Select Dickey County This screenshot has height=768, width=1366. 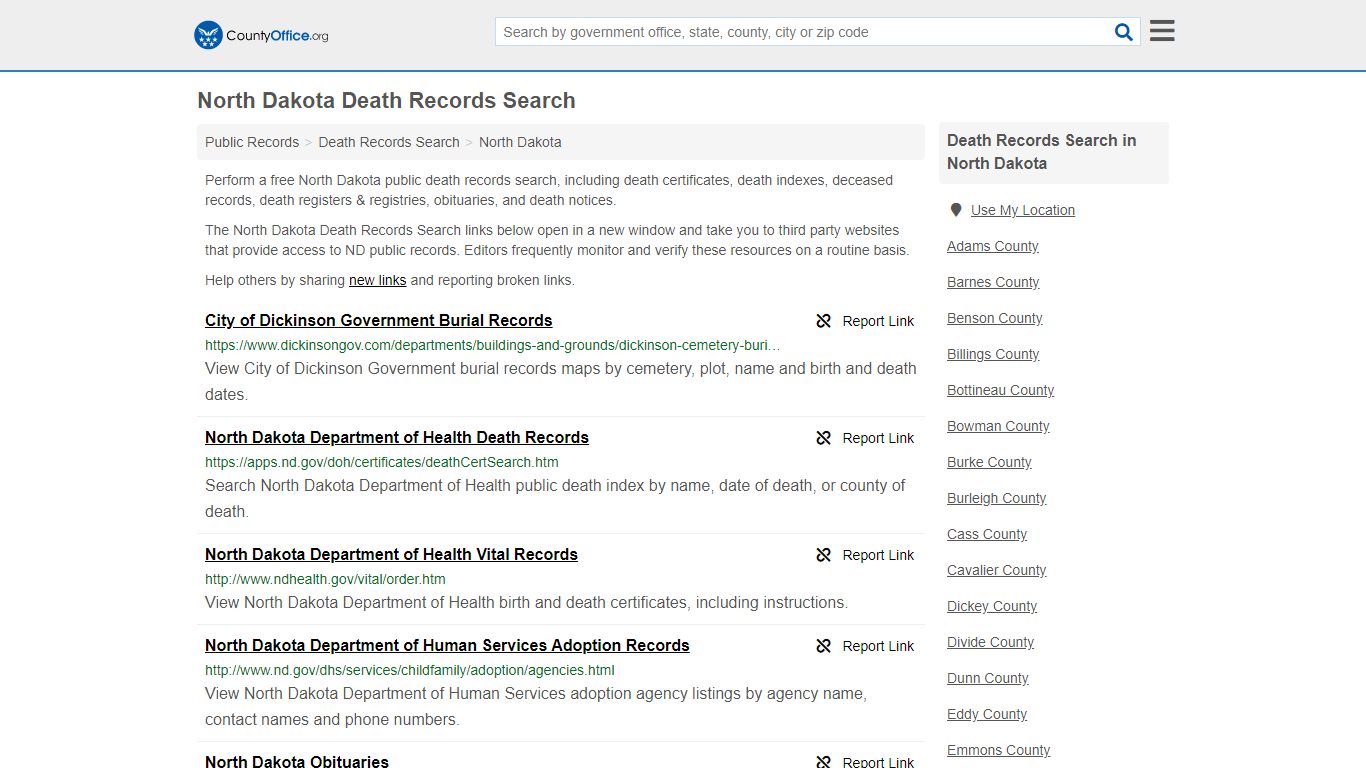pyautogui.click(x=992, y=606)
